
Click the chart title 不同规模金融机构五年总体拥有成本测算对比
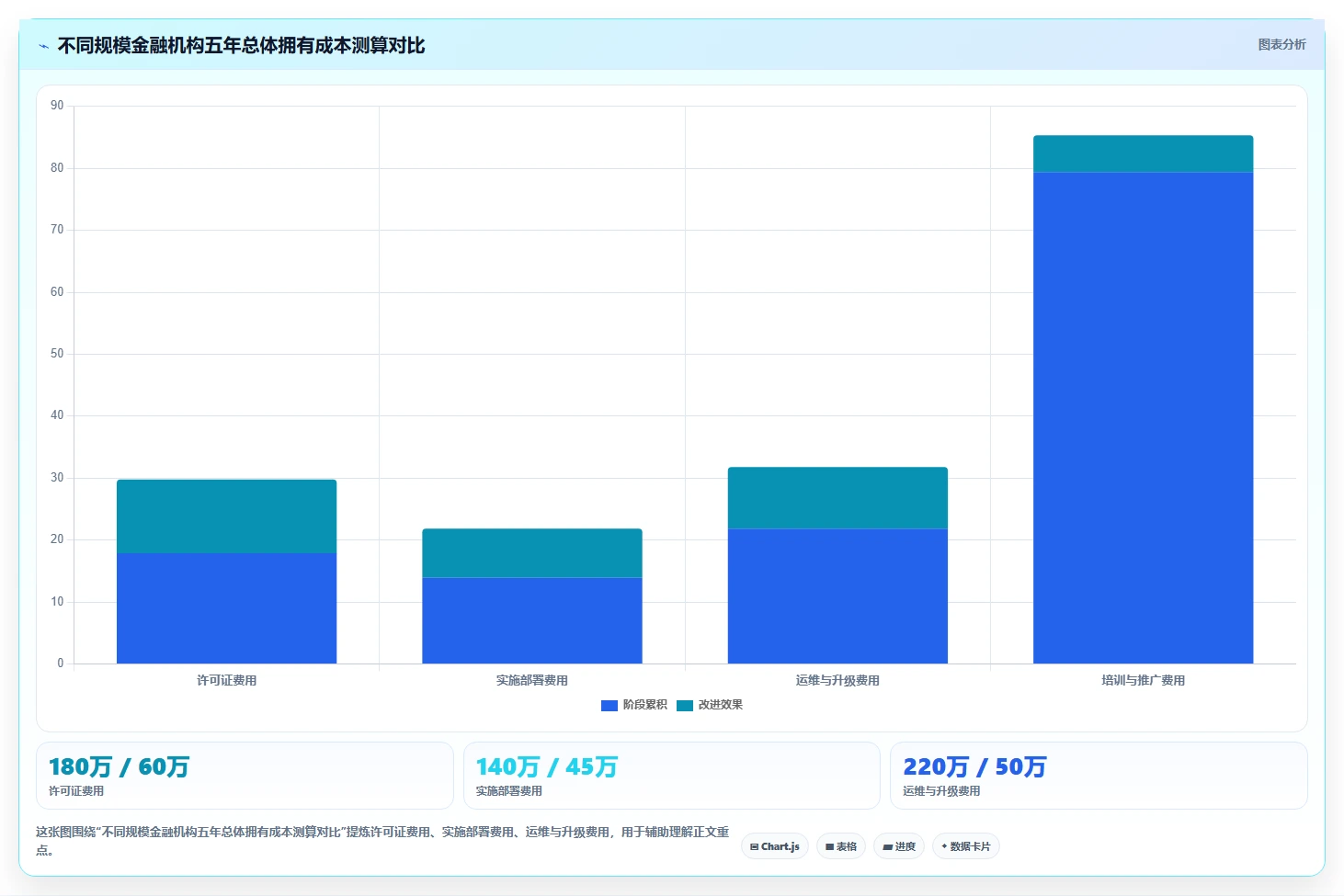pos(241,46)
